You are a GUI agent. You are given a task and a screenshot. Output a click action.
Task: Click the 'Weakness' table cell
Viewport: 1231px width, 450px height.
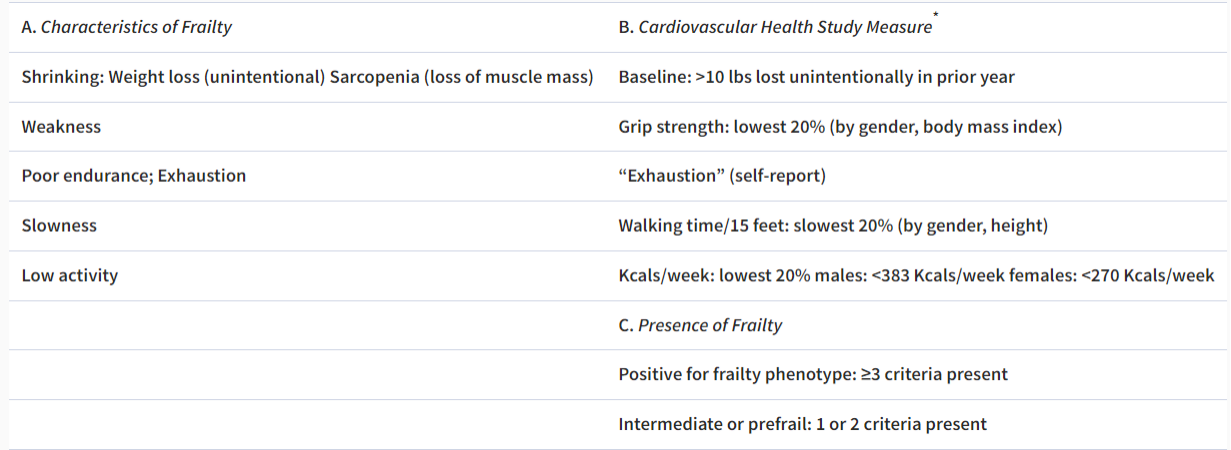[61, 127]
